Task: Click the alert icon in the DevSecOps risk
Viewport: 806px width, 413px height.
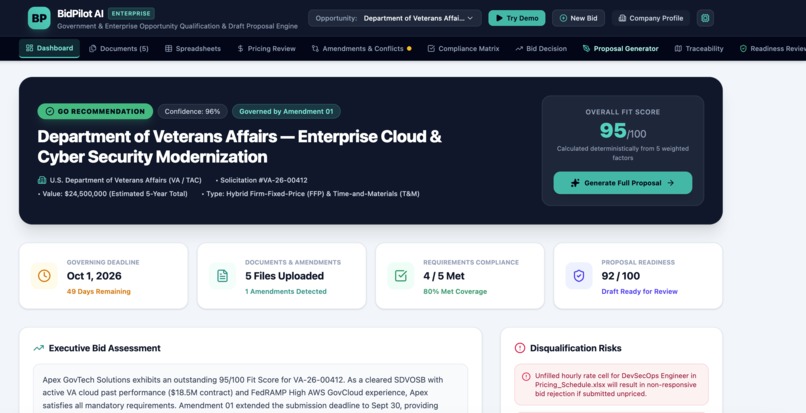Action: point(526,376)
